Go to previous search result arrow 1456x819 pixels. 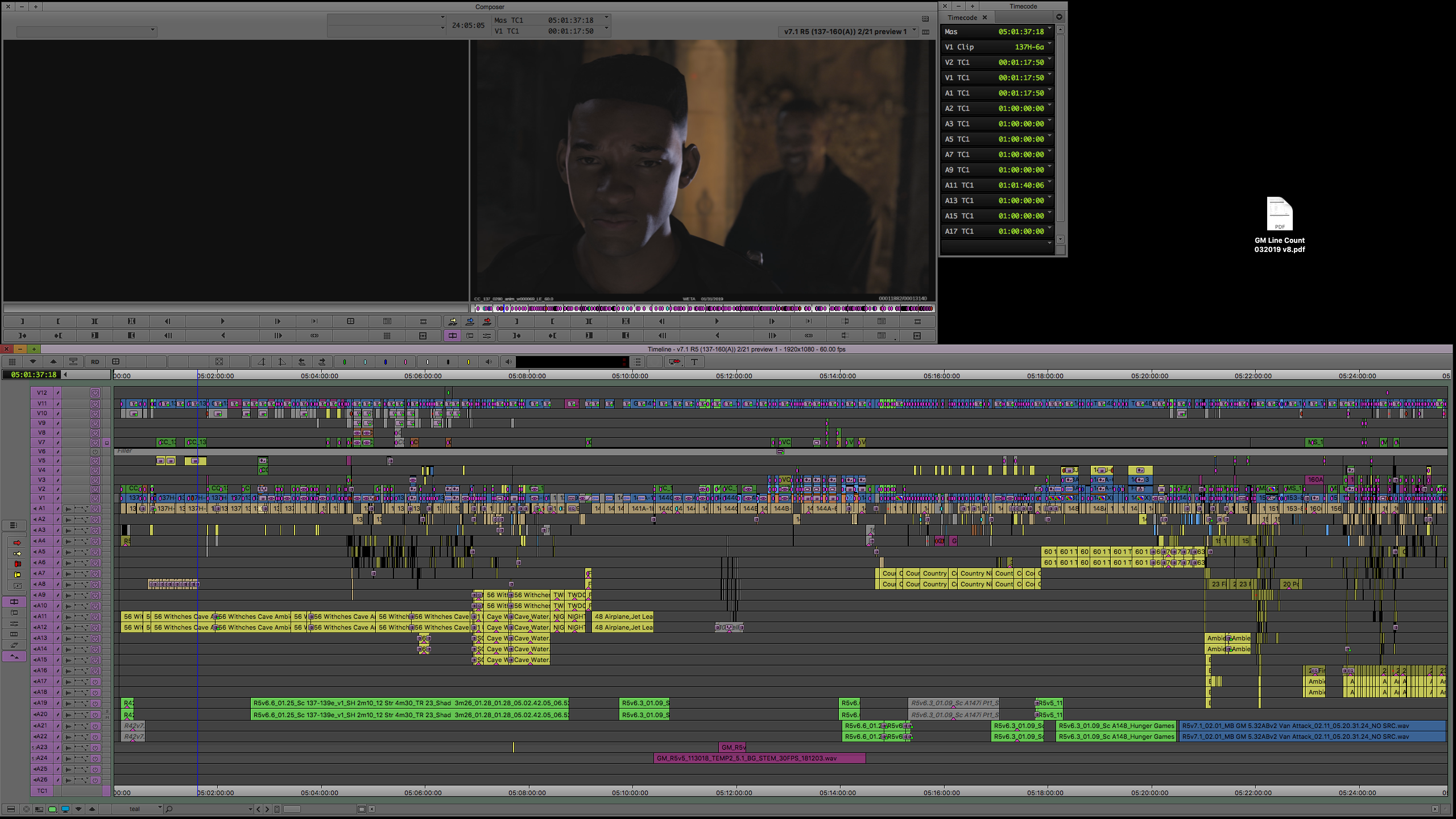259,809
